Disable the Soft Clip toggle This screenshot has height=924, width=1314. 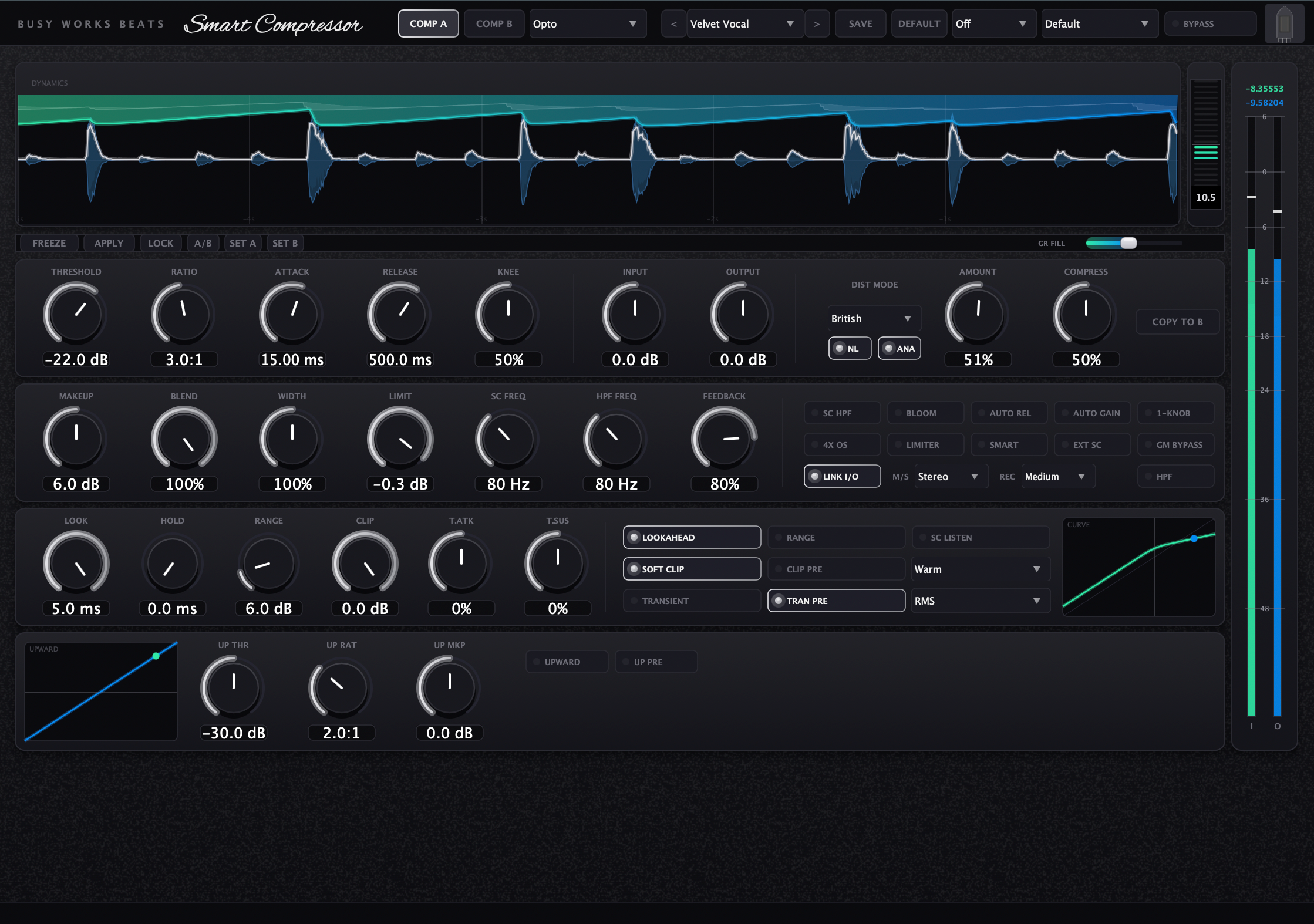[692, 569]
